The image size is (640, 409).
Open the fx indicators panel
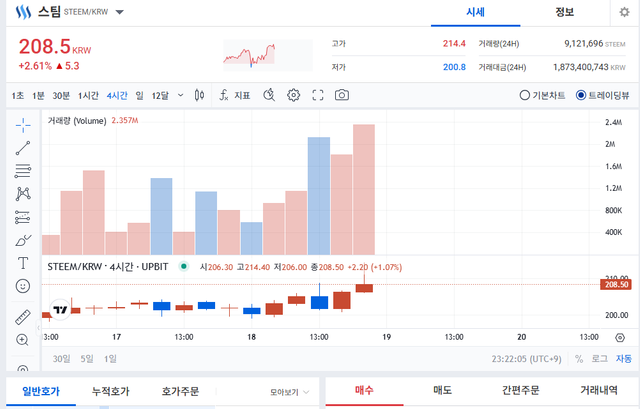(x=223, y=95)
